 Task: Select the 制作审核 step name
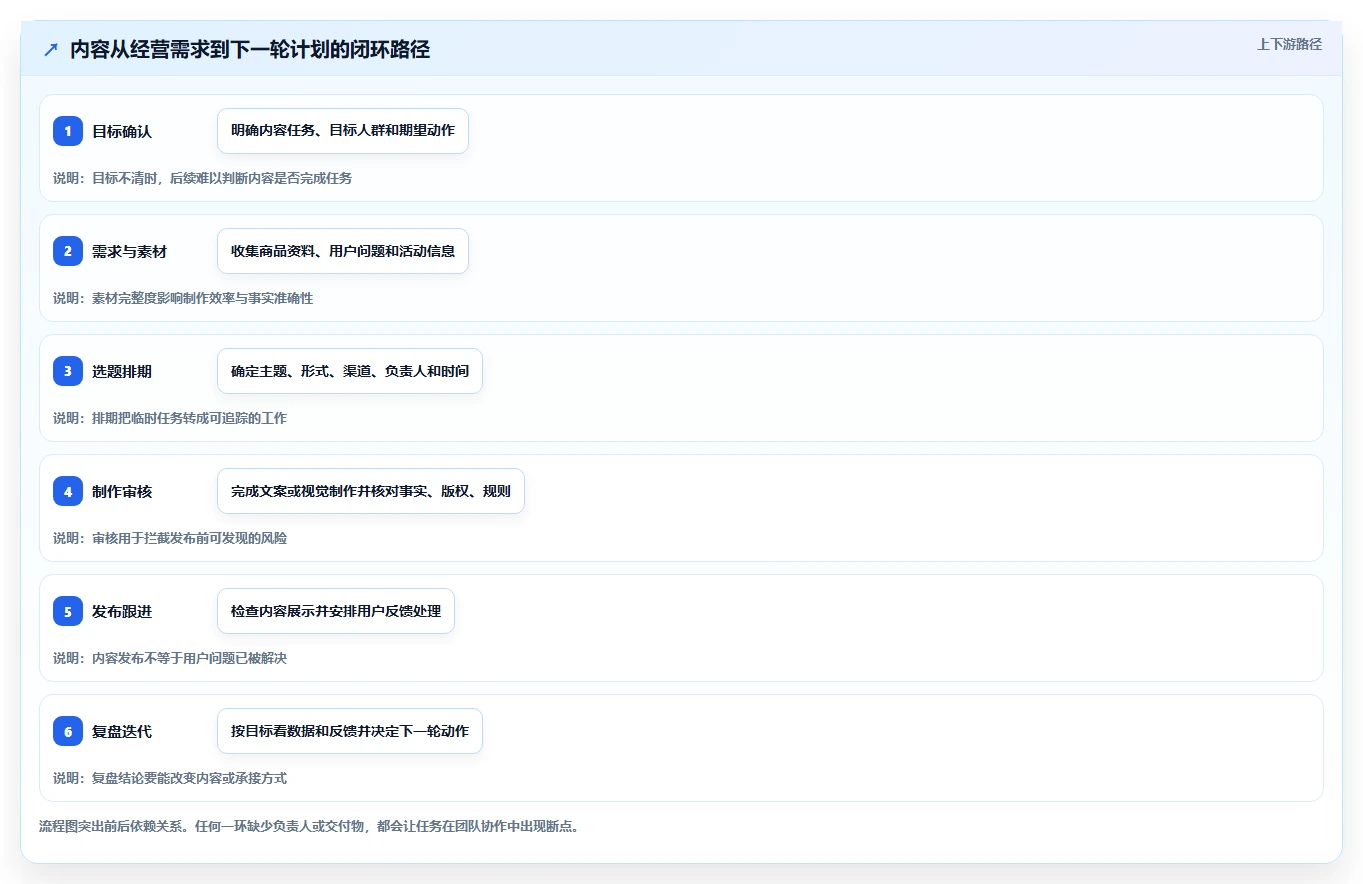pyautogui.click(x=122, y=491)
